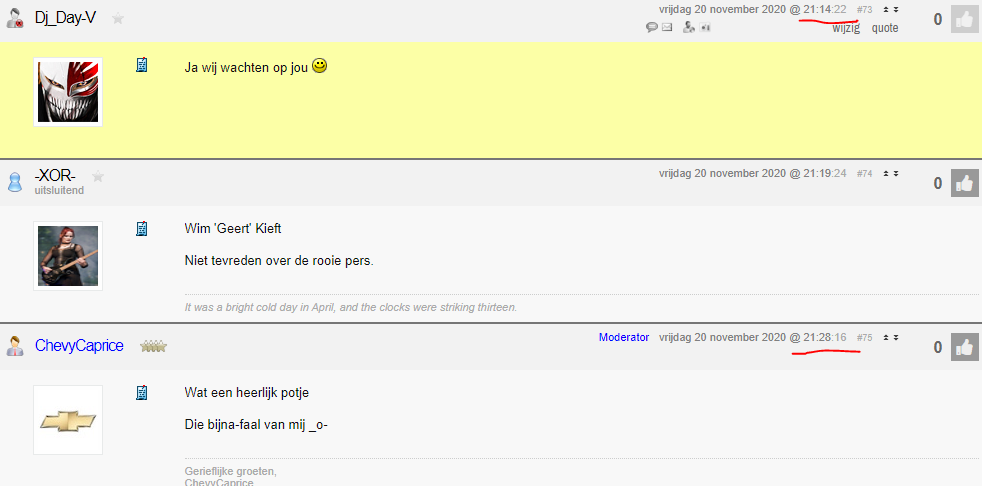Open post permalink #74

[864, 173]
